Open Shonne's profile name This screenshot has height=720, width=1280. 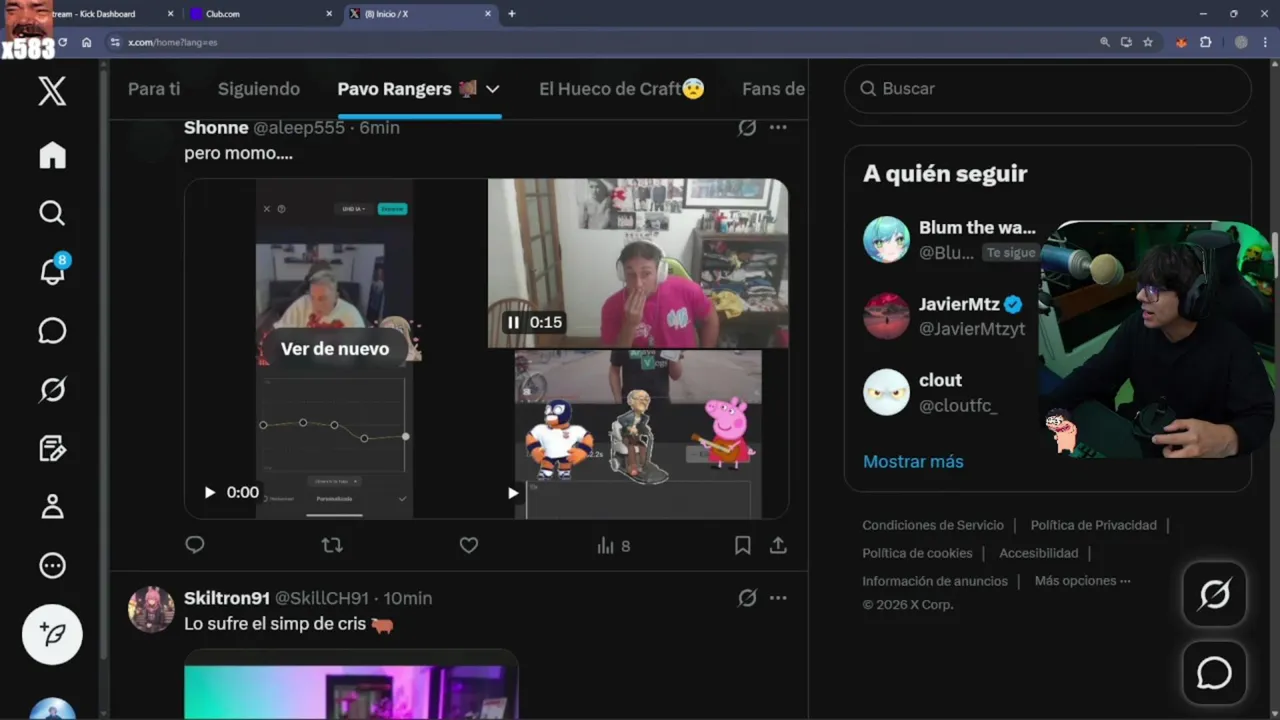[216, 128]
